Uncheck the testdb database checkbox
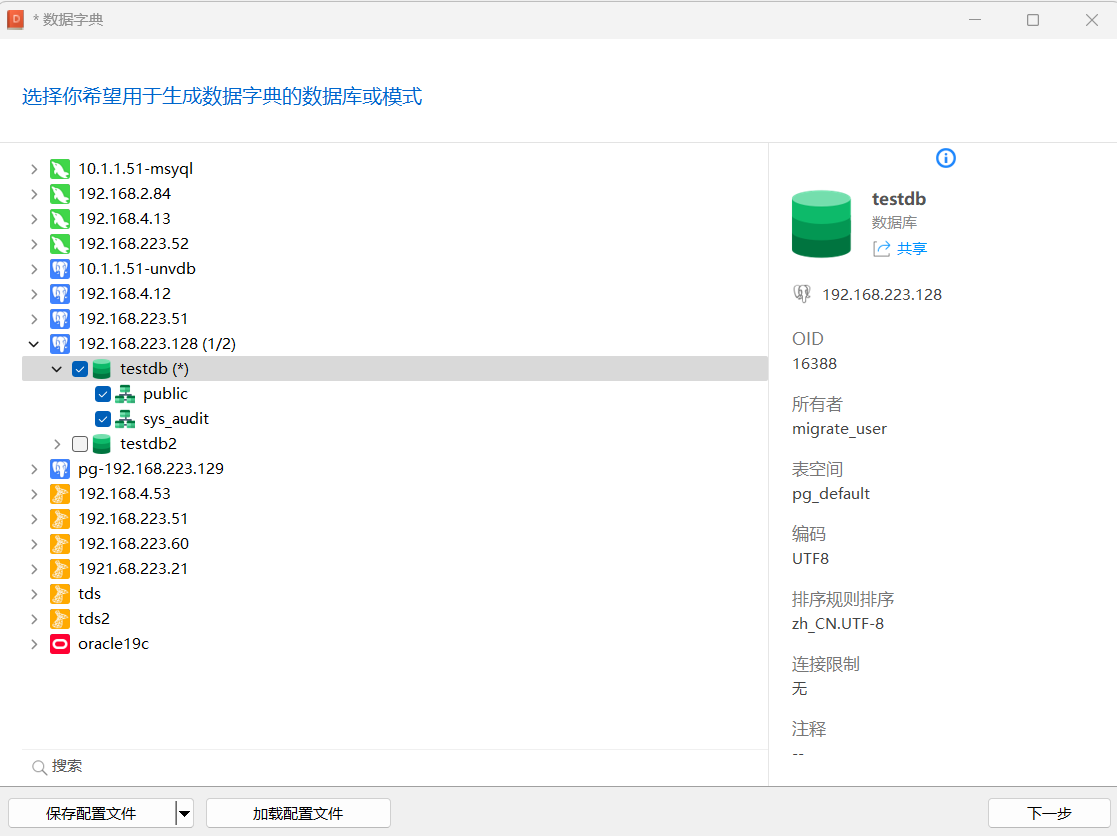The width and height of the screenshot is (1117, 836). coord(80,369)
